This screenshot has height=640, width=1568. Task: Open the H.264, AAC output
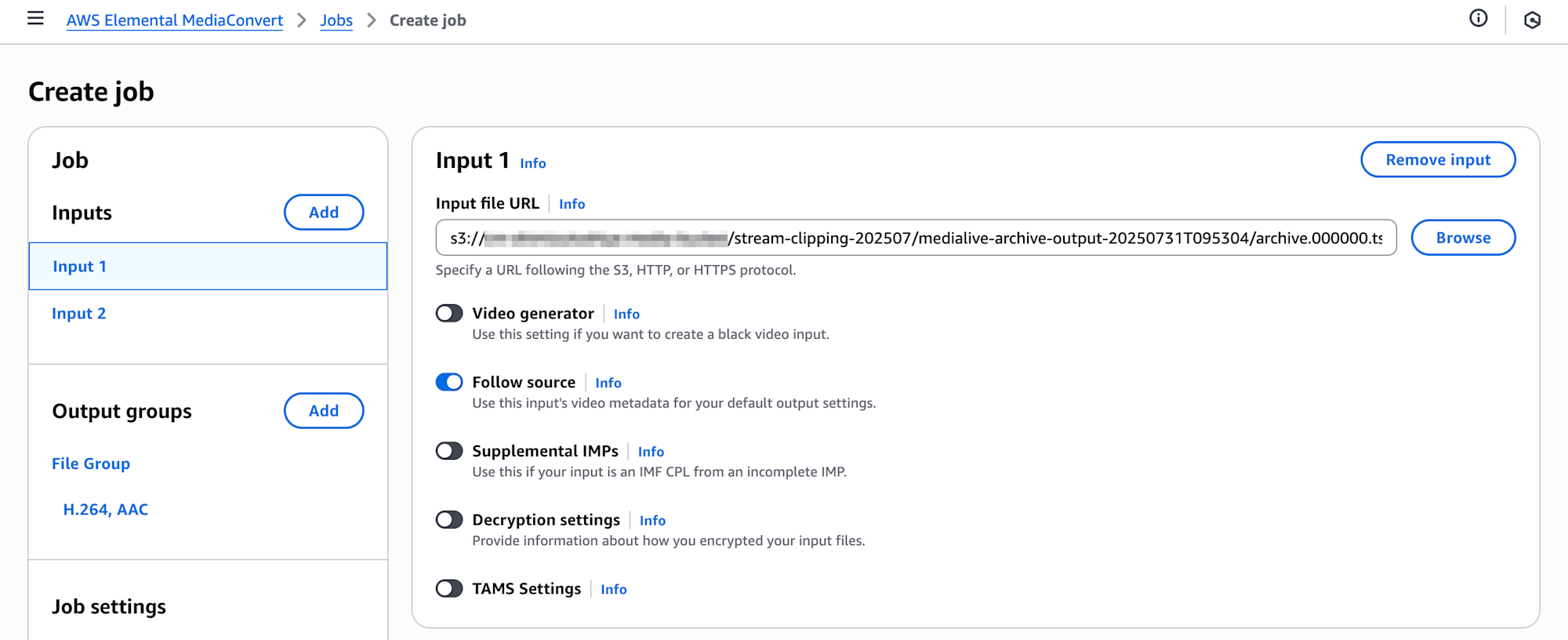106,510
